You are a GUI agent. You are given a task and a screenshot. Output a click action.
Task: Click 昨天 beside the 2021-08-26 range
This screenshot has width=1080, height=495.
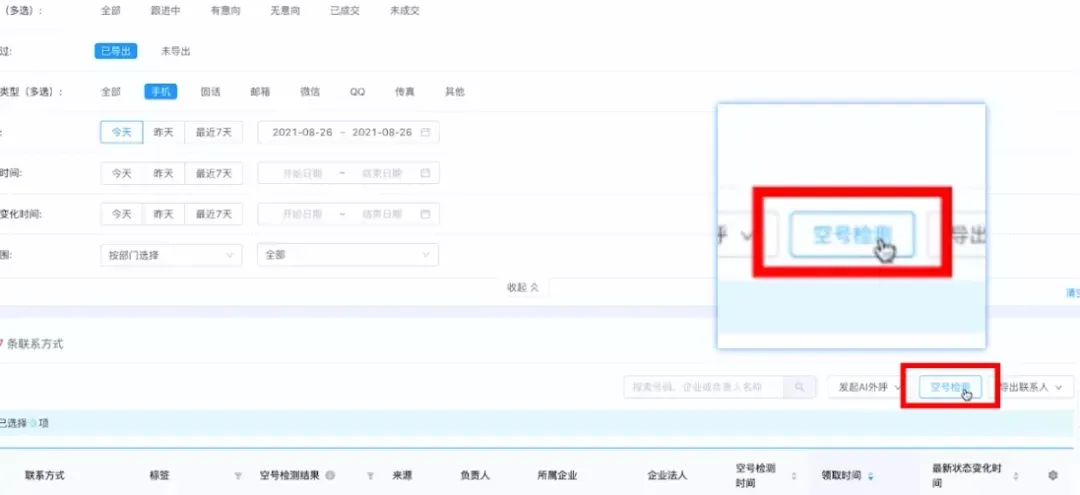pos(164,132)
